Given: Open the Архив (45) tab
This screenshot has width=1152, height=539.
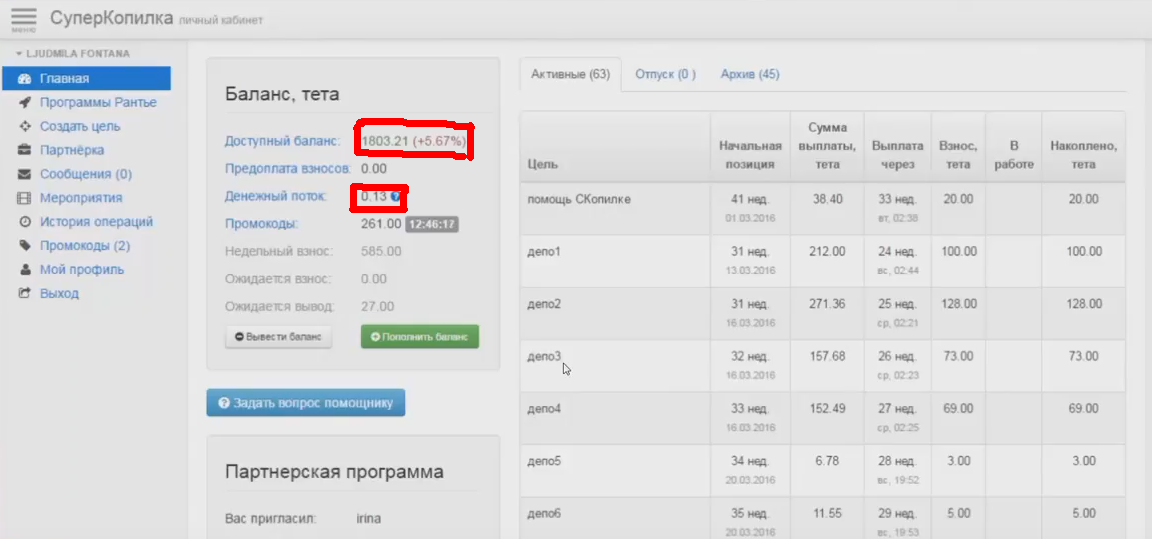Looking at the screenshot, I should [x=750, y=74].
